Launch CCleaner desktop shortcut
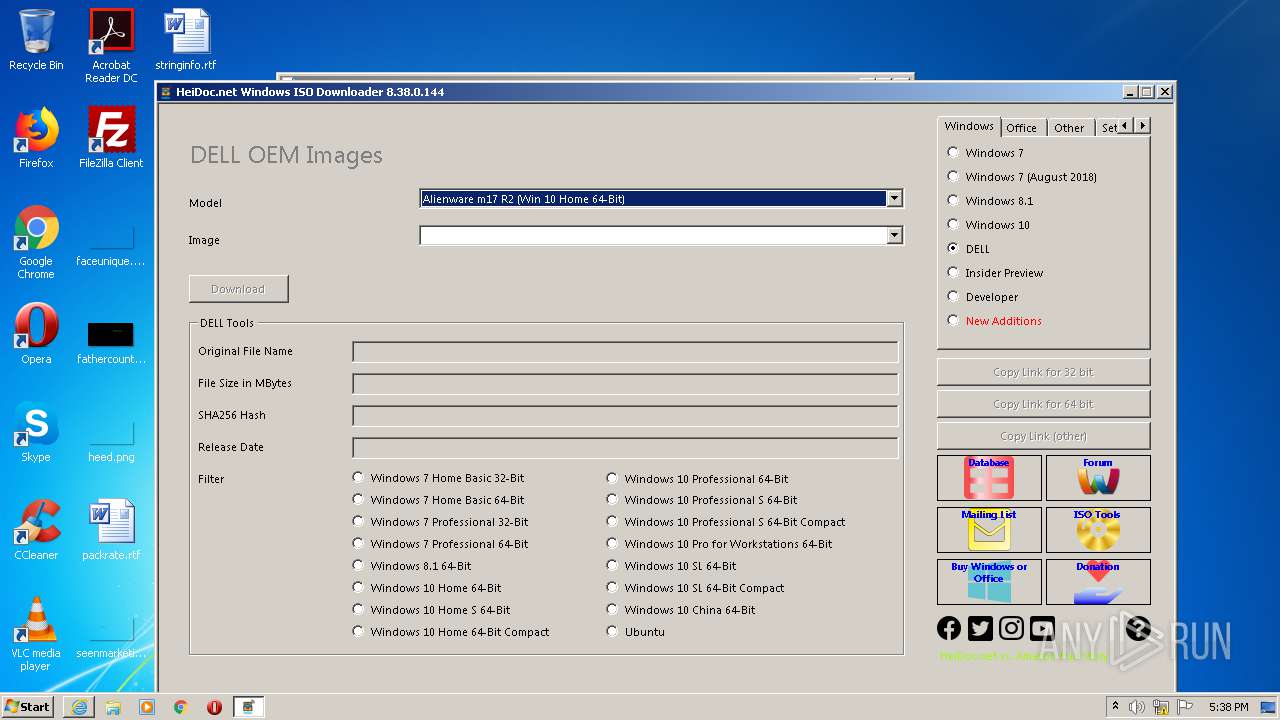 pyautogui.click(x=36, y=530)
